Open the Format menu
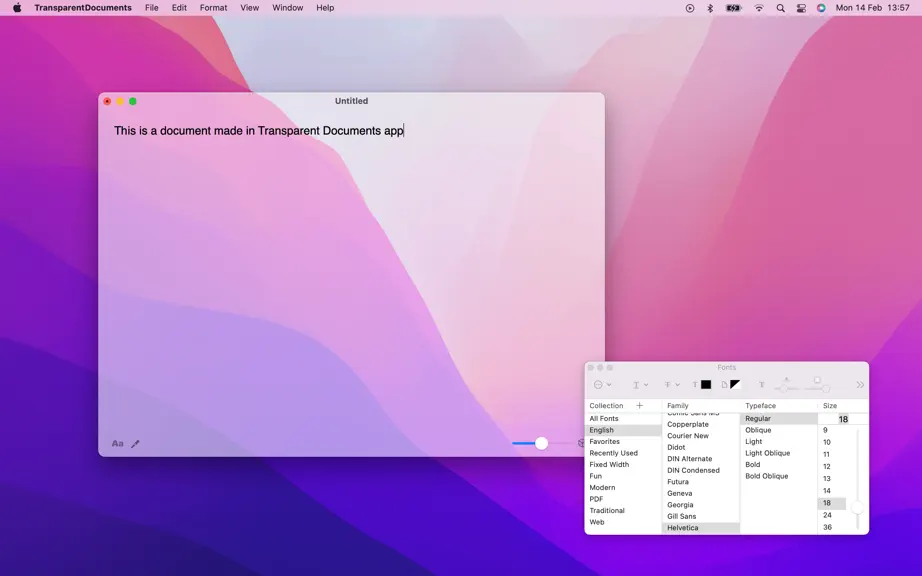922x576 pixels. [x=213, y=8]
